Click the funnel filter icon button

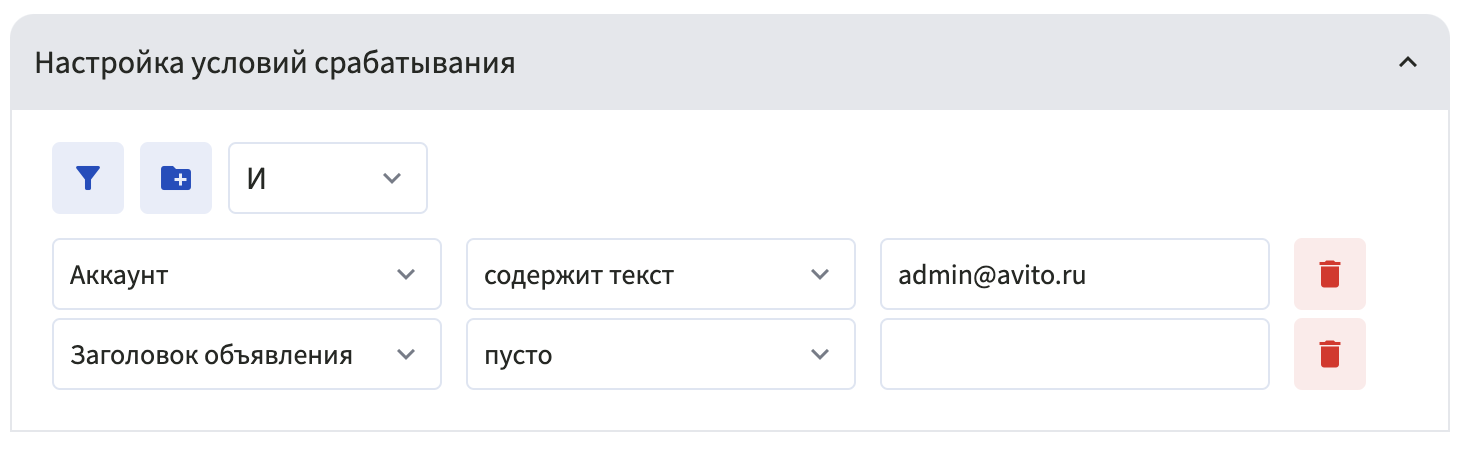point(88,178)
